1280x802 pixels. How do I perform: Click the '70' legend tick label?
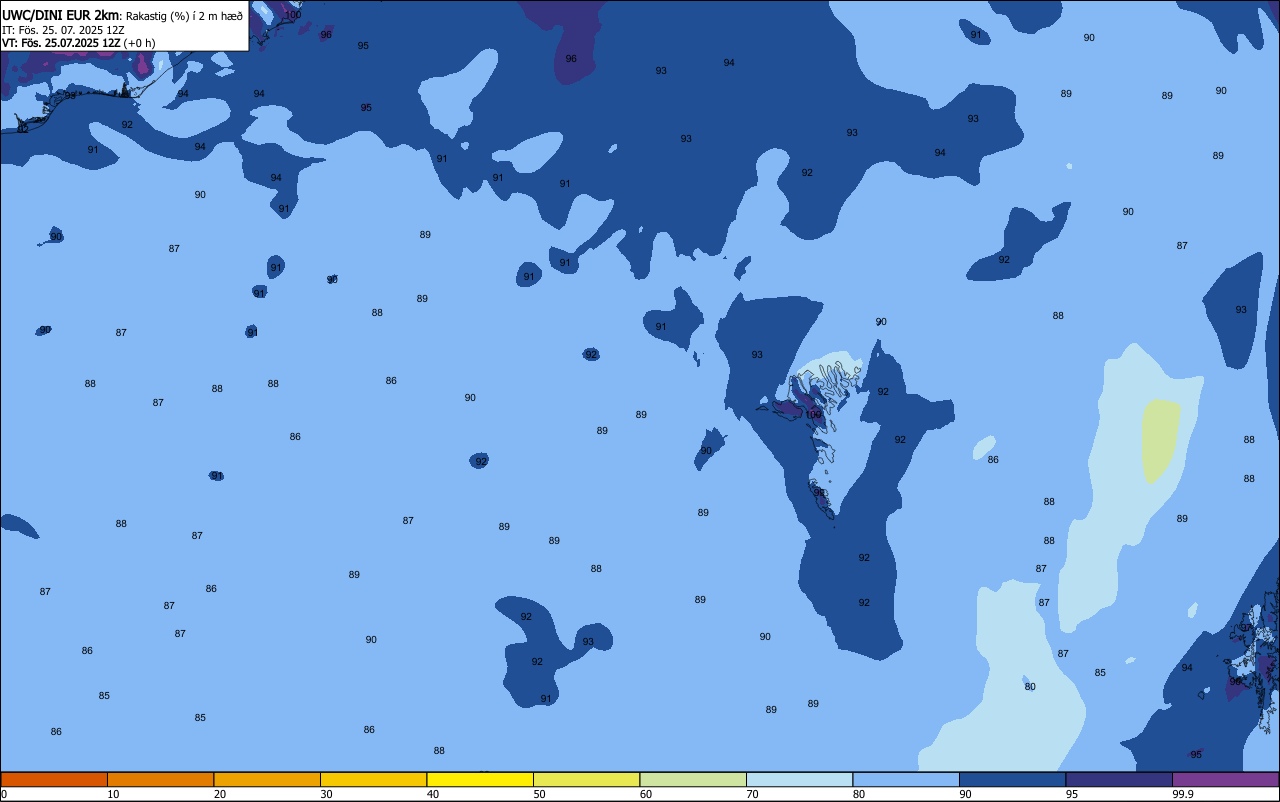[753, 794]
